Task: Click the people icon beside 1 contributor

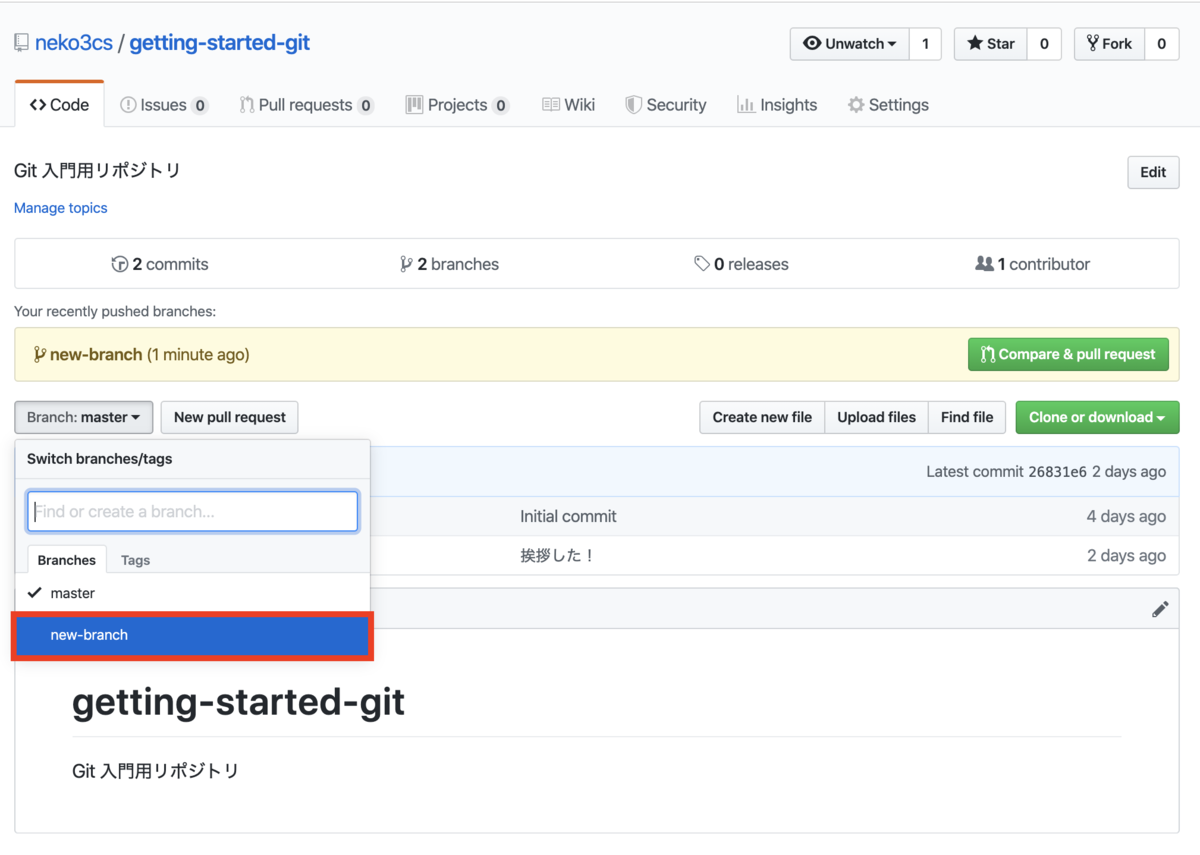Action: (x=984, y=264)
